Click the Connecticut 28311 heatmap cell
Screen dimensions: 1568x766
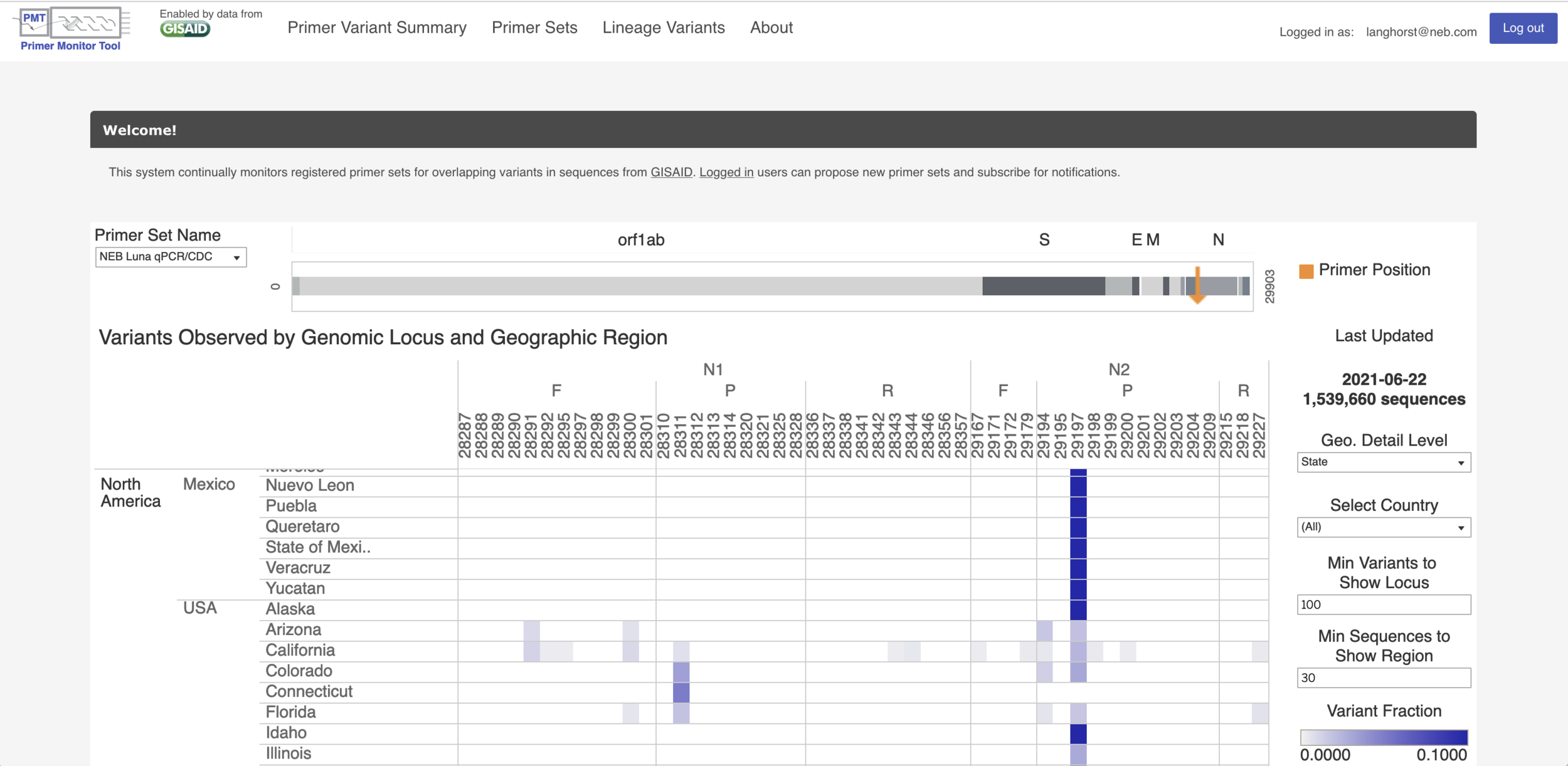(681, 692)
